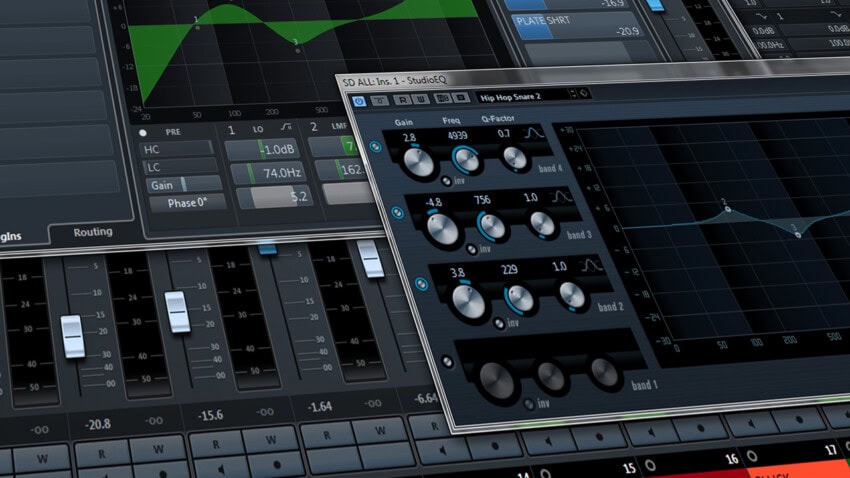Click the mixer fader on the -15.6 channel
The image size is (850, 478).
[x=177, y=312]
